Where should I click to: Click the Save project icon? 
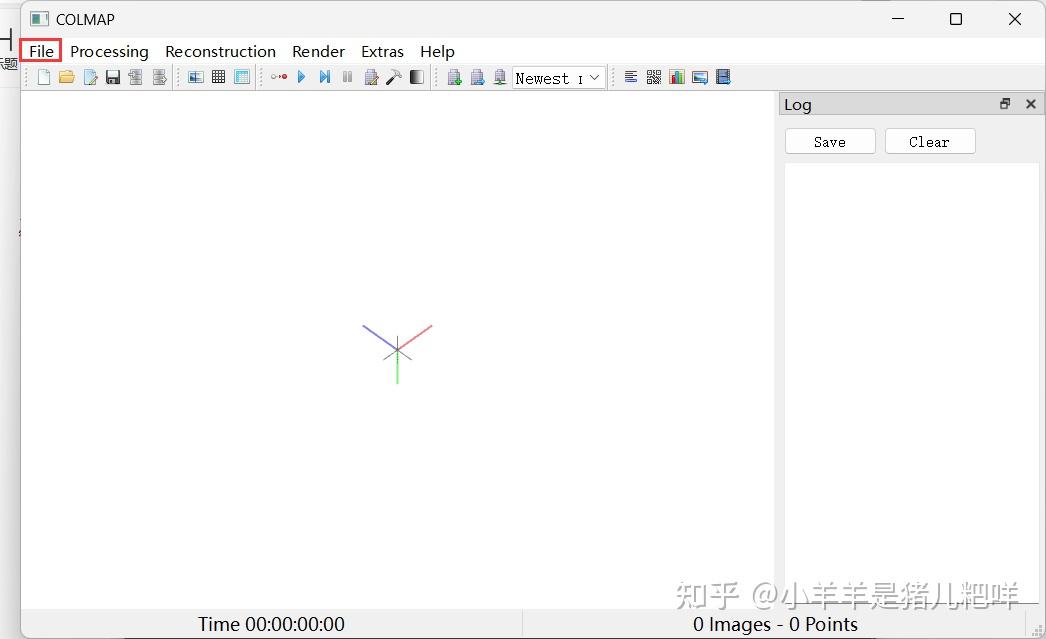tap(112, 77)
